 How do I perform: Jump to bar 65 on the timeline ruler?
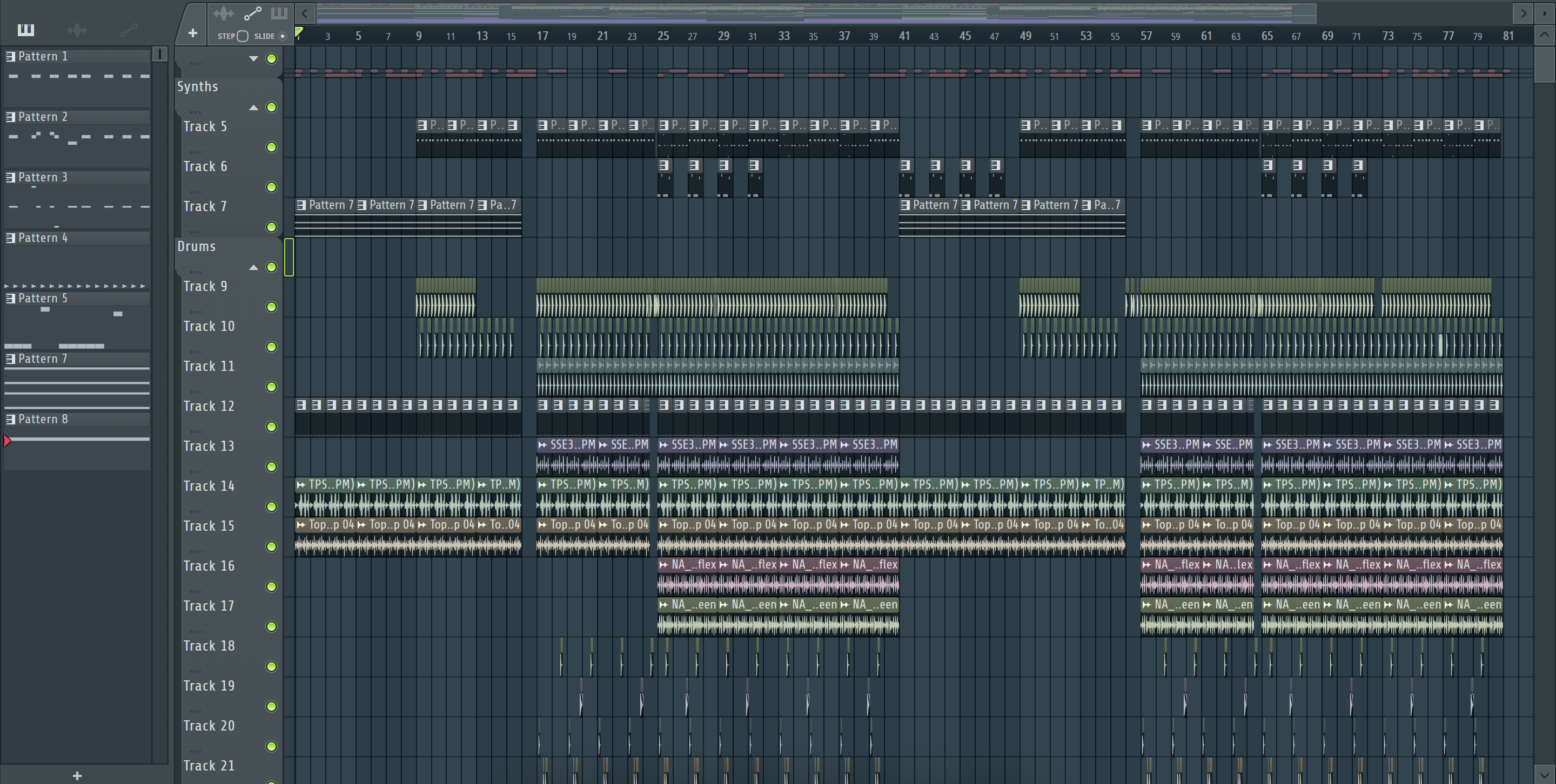[x=1266, y=36]
